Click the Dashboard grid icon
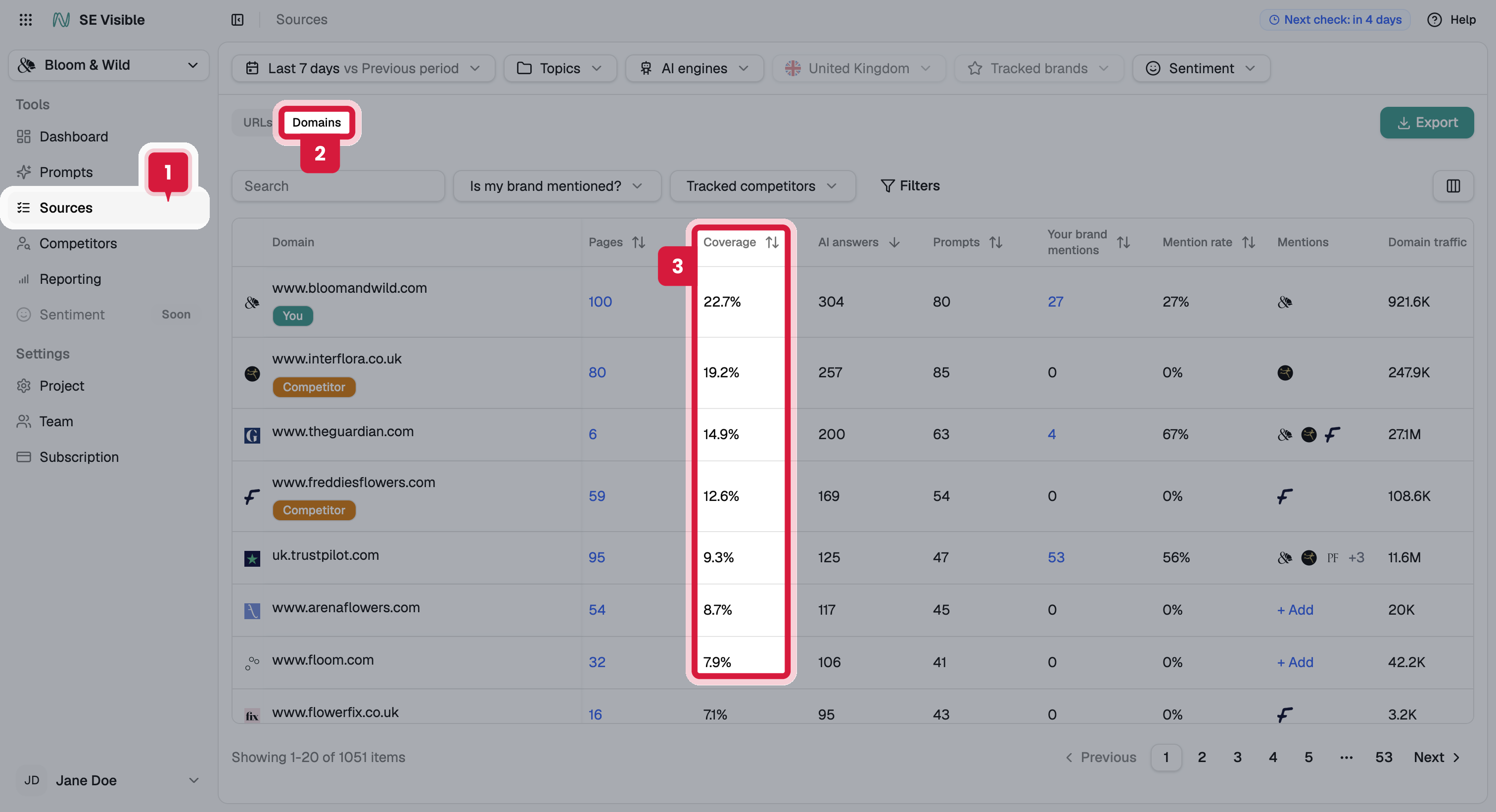Image resolution: width=1496 pixels, height=812 pixels. point(24,136)
